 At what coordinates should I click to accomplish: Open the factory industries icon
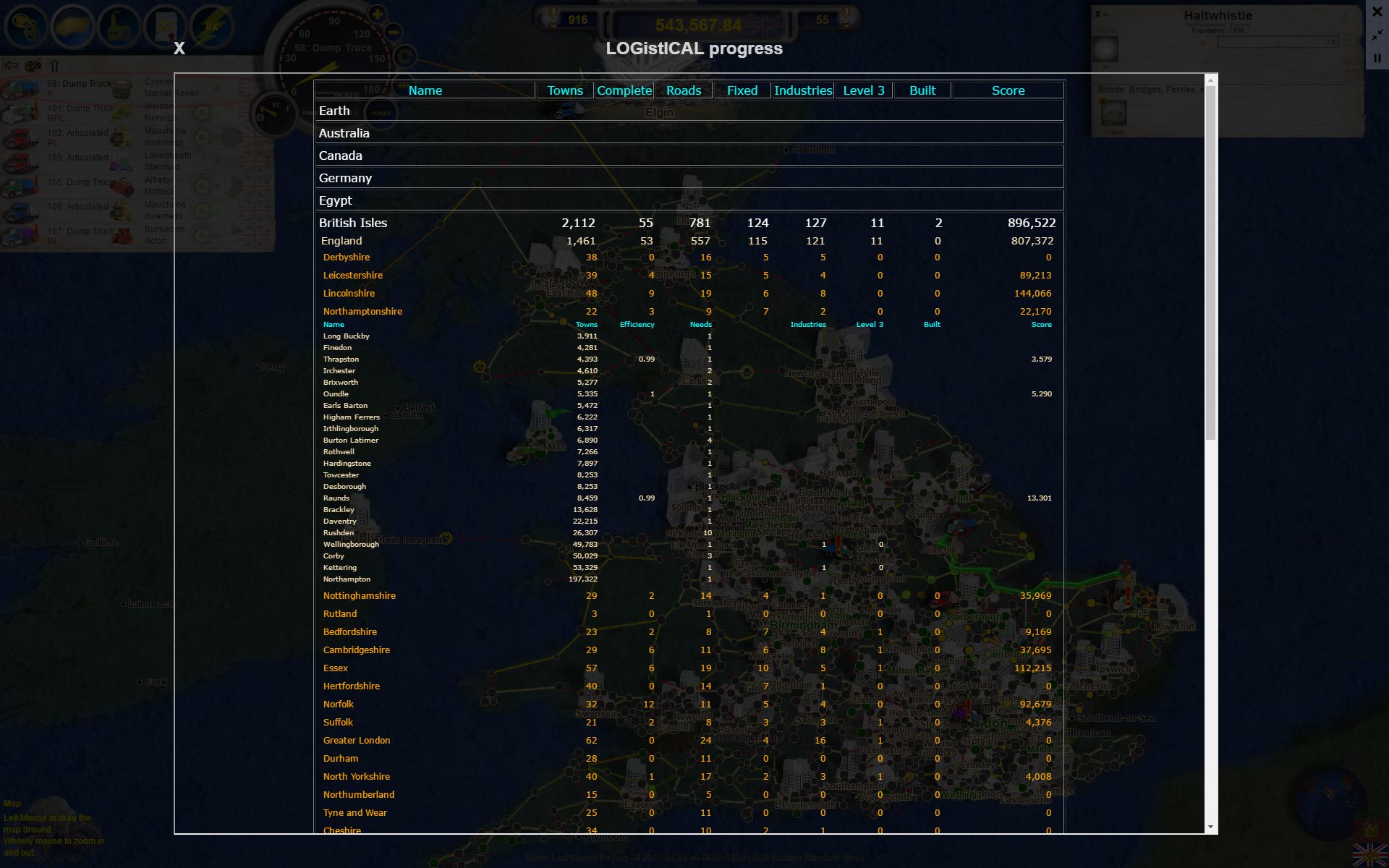point(119,27)
